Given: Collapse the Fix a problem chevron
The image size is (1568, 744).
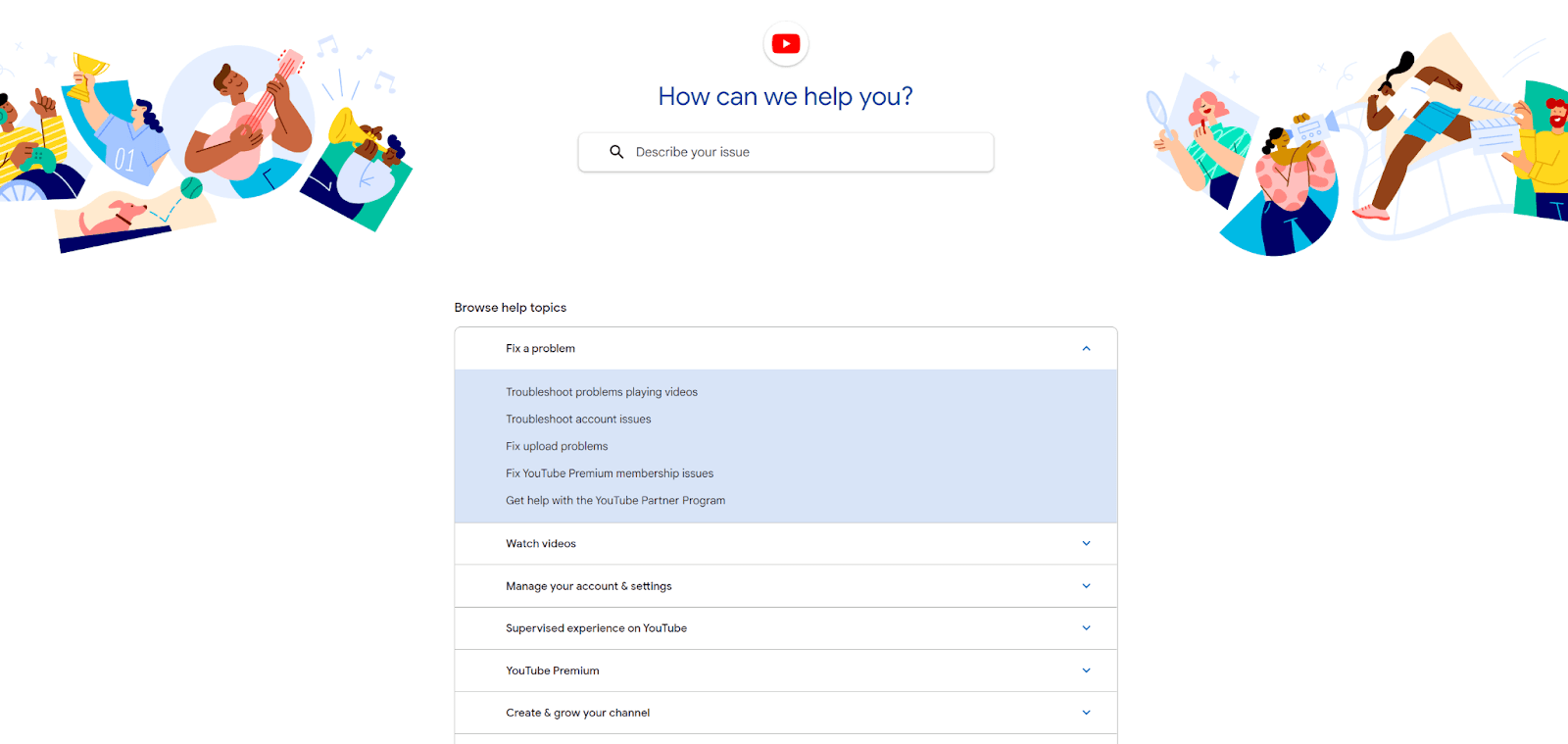Looking at the screenshot, I should point(1086,349).
